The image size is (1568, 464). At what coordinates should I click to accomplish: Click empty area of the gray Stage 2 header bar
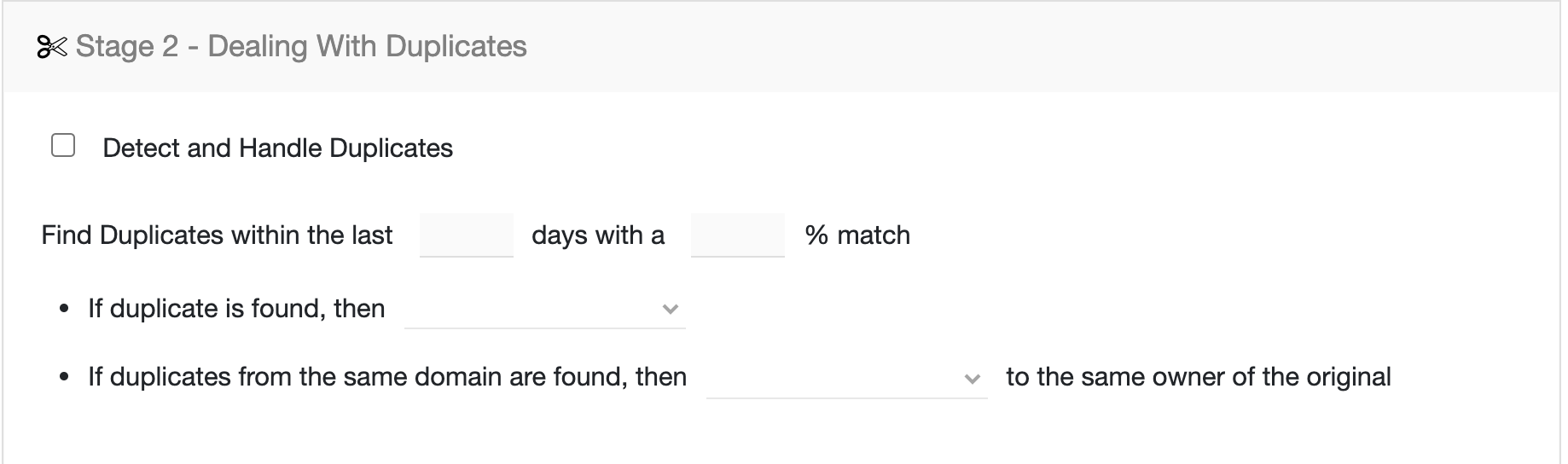[x=1024, y=47]
